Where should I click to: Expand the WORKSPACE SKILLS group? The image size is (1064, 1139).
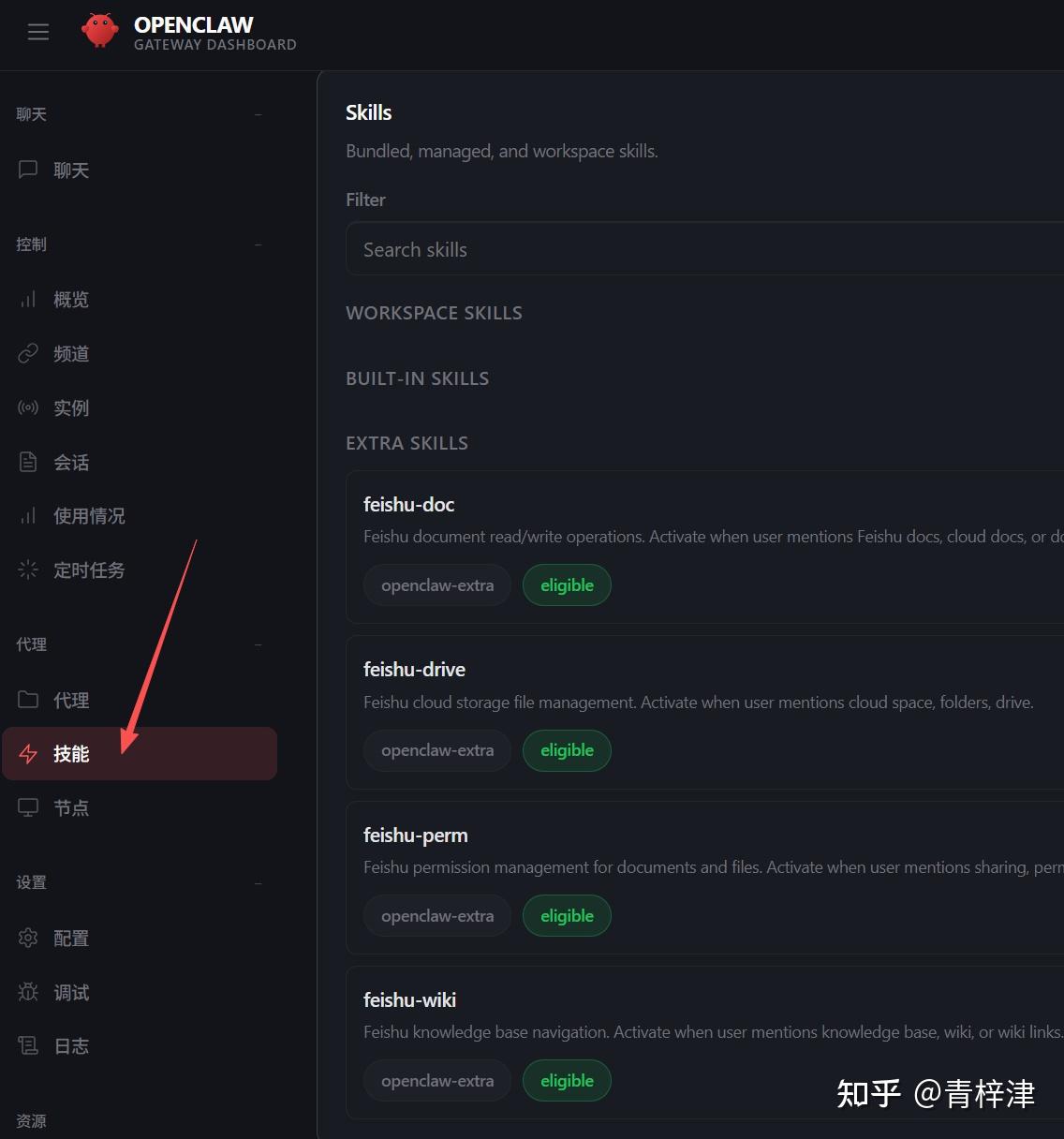pos(435,313)
